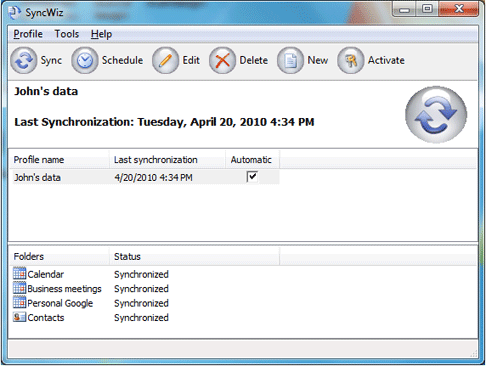Select the Calendar folder name

(46, 274)
